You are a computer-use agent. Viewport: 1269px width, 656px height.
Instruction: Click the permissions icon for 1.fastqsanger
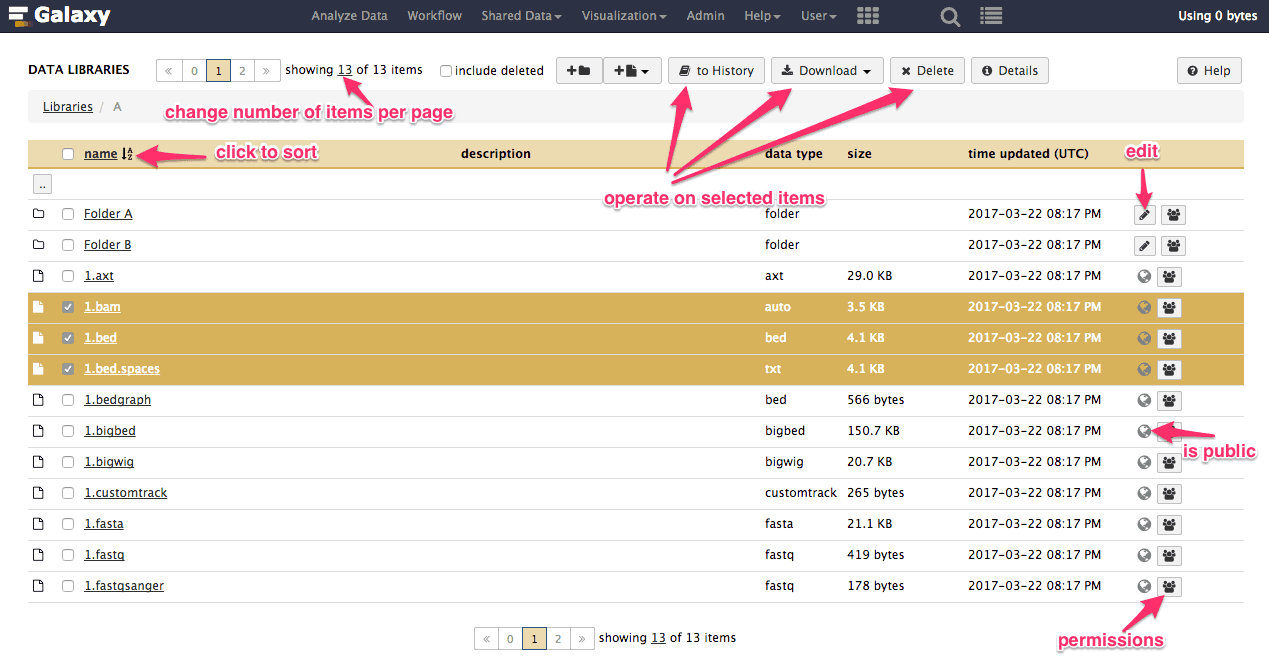tap(1169, 587)
